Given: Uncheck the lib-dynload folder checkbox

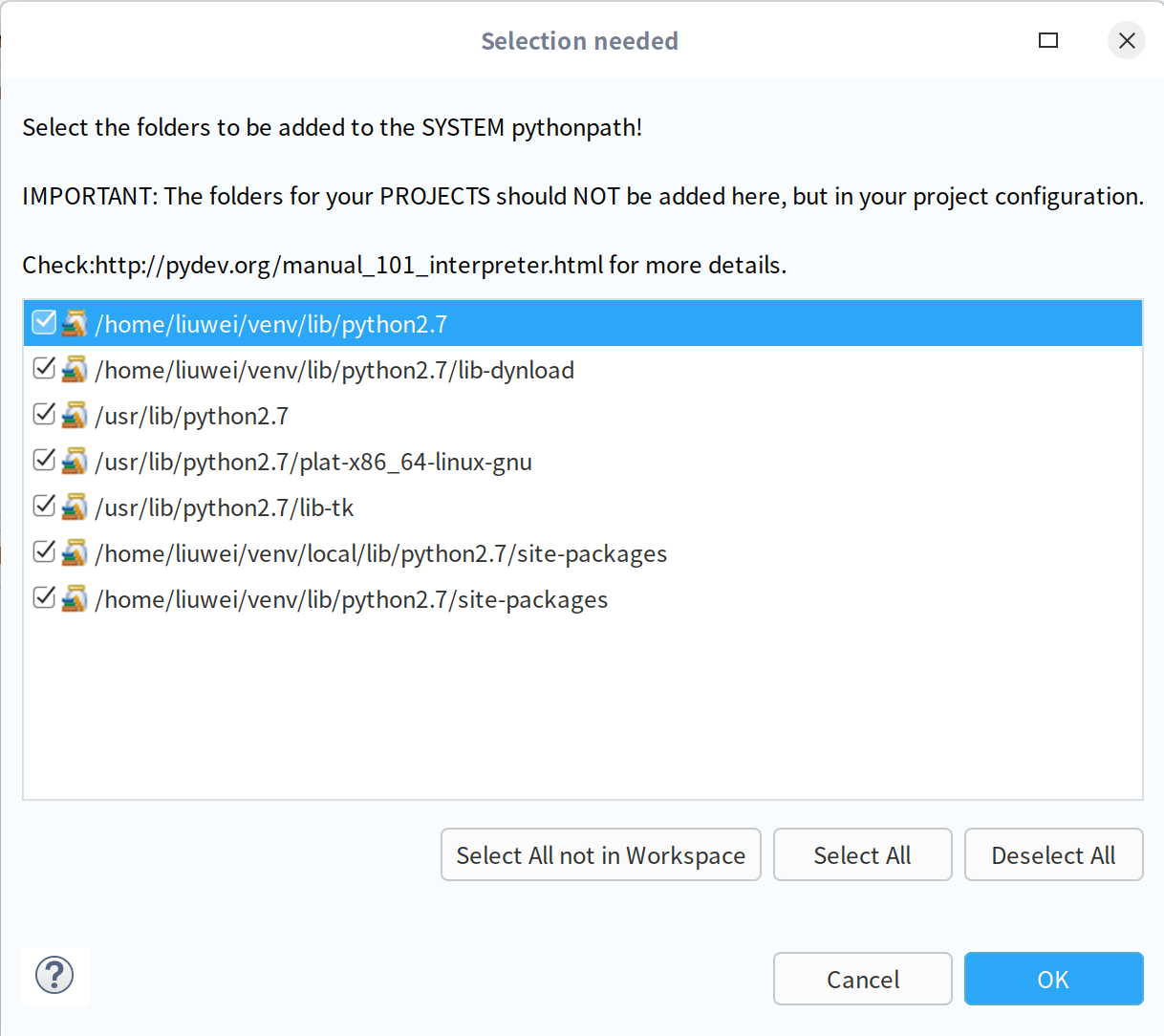Looking at the screenshot, I should [x=44, y=368].
